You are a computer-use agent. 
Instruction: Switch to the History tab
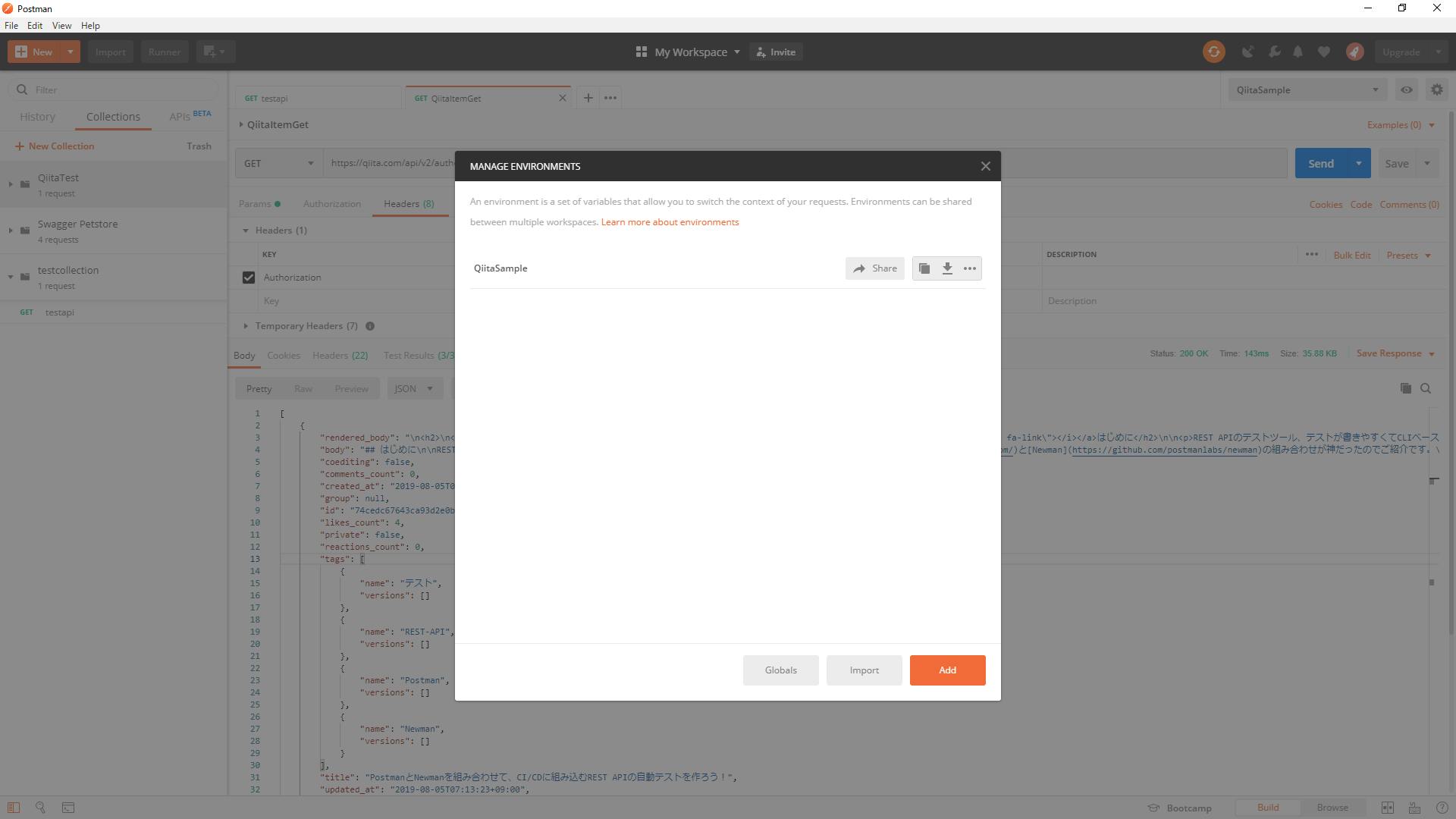pos(37,117)
